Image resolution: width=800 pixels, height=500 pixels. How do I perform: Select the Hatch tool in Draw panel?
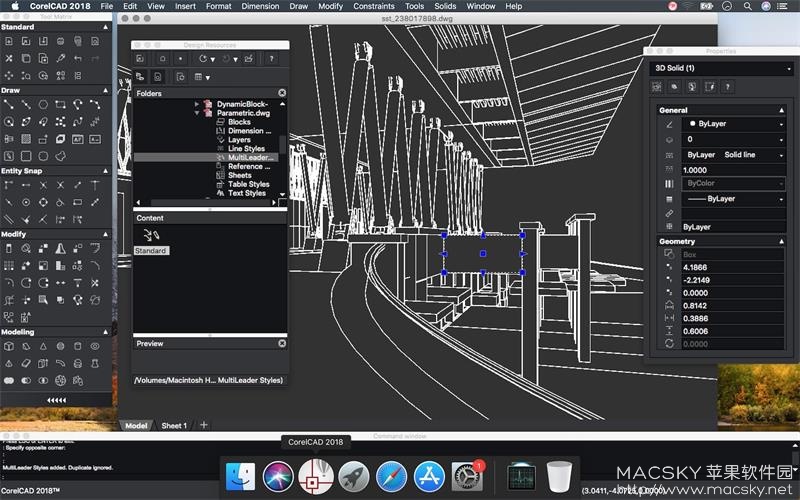pyautogui.click(x=26, y=139)
